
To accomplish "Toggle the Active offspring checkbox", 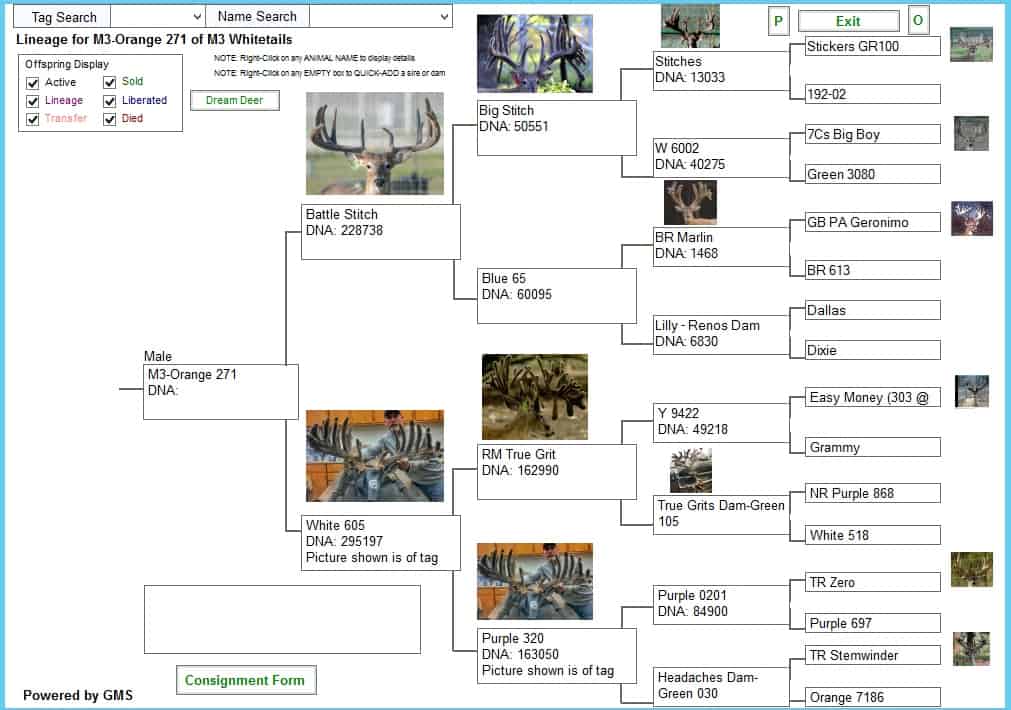I will [33, 83].
